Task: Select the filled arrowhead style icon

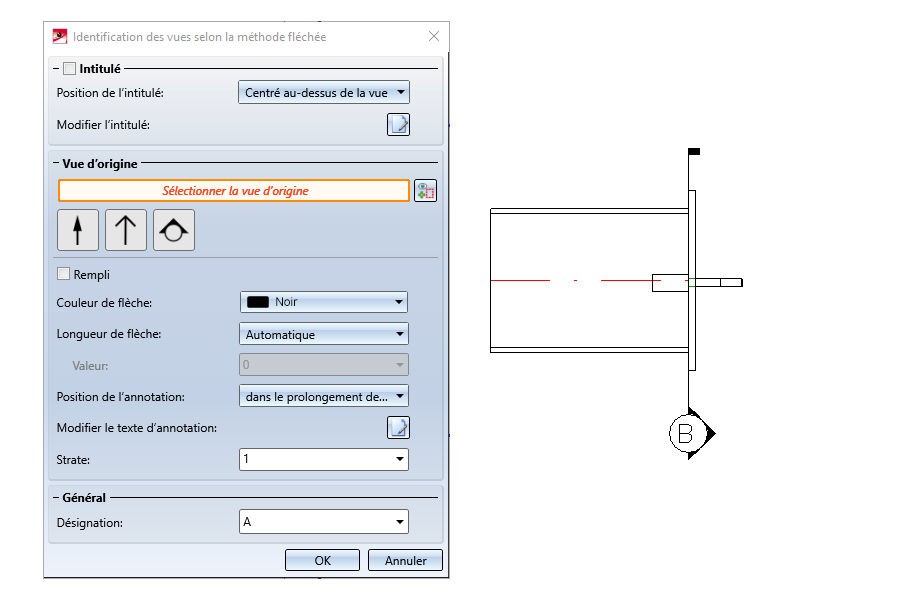Action: [79, 230]
